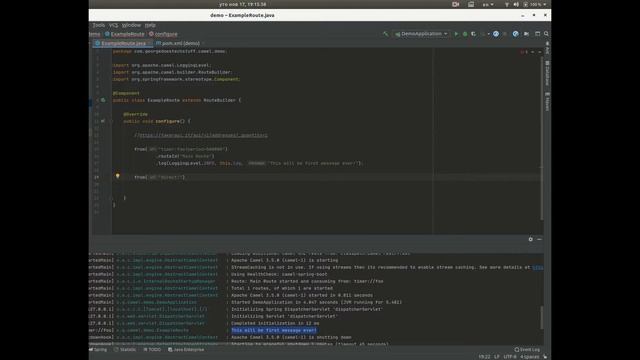
Task: Click the volume icon in the system tray
Action: pos(516,4)
